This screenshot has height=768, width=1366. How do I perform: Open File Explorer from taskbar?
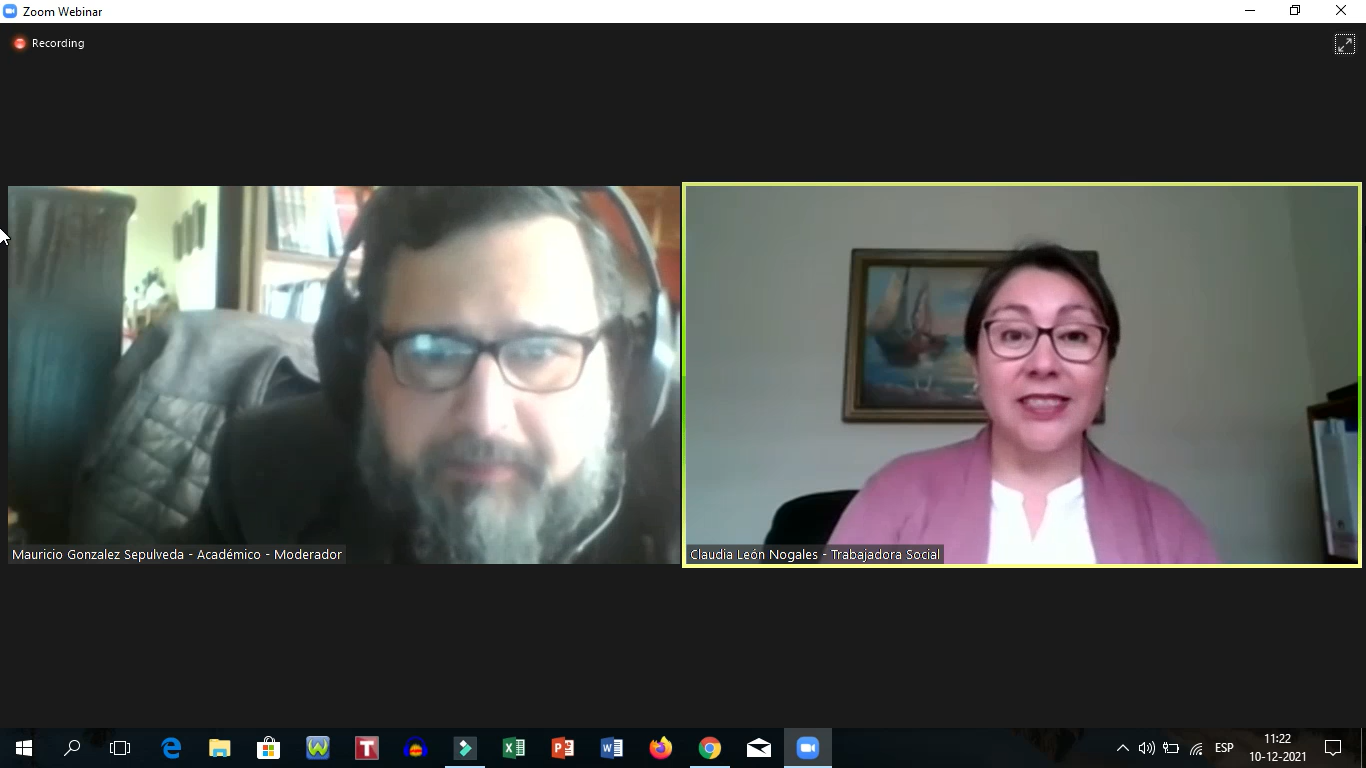[x=220, y=748]
